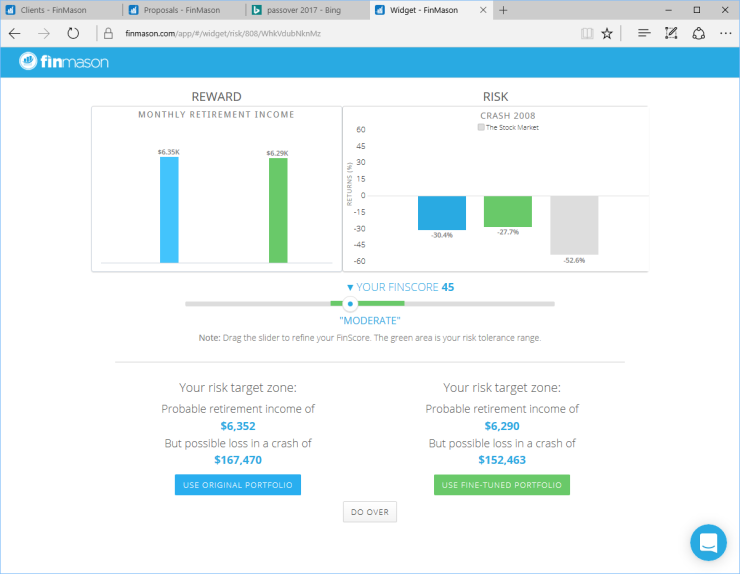Add page to favorites with star icon
740x574 pixels.
click(x=607, y=33)
